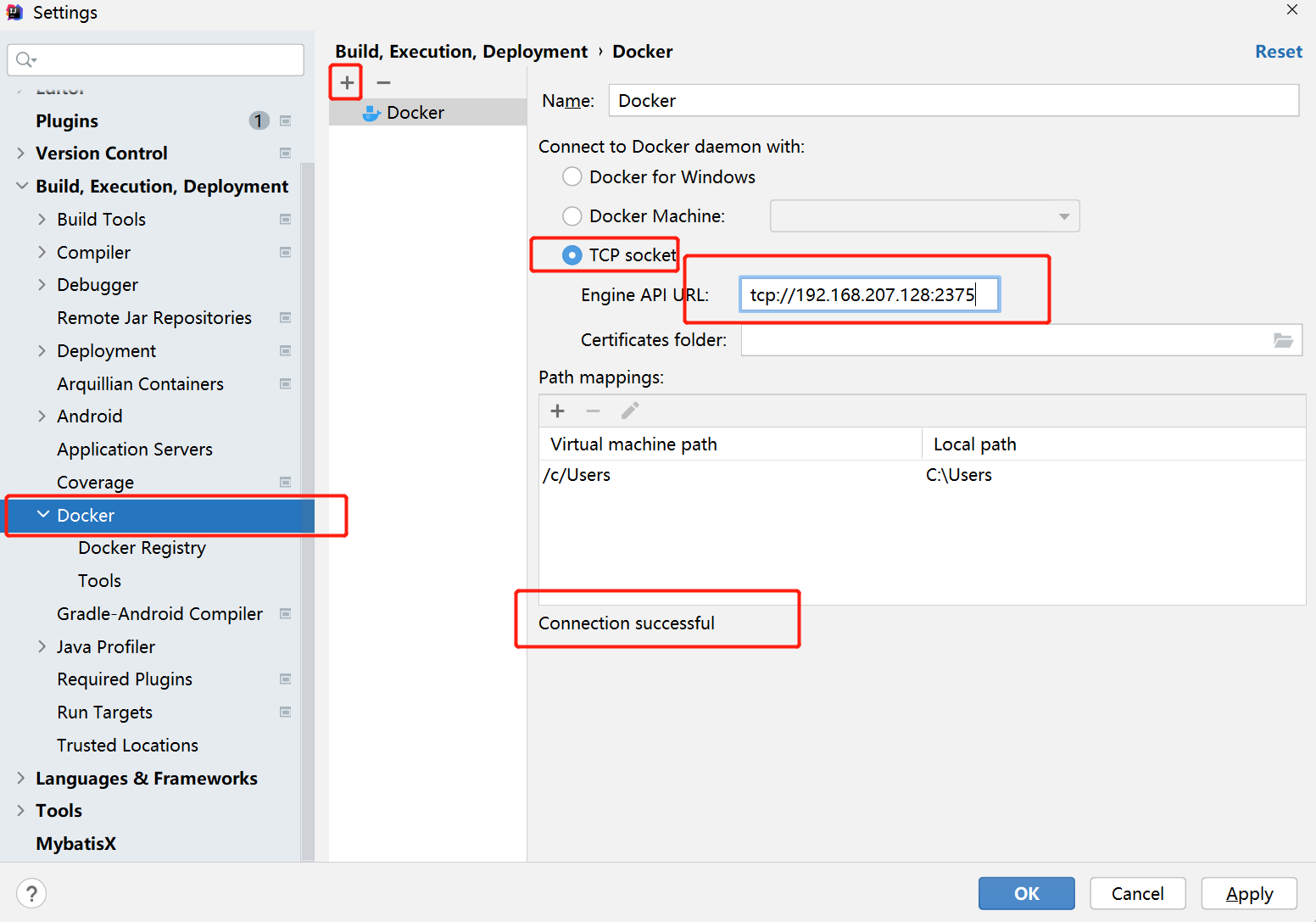Collapse the Docker tree node
The width and height of the screenshot is (1316, 922).
point(42,515)
